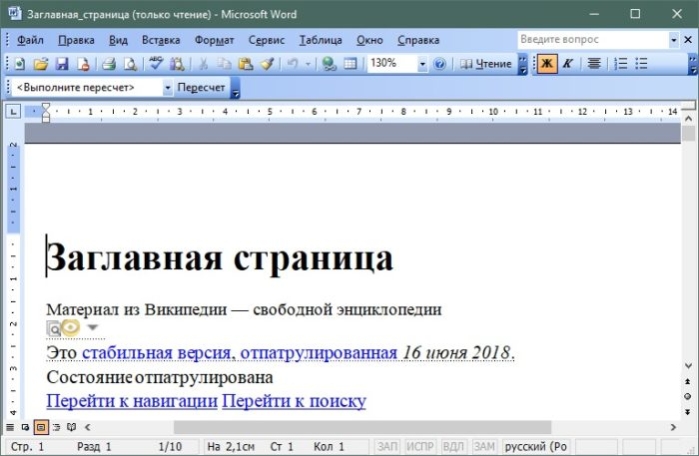The height and width of the screenshot is (456, 699).
Task: Open the Research binoculars tool
Action: point(177,64)
